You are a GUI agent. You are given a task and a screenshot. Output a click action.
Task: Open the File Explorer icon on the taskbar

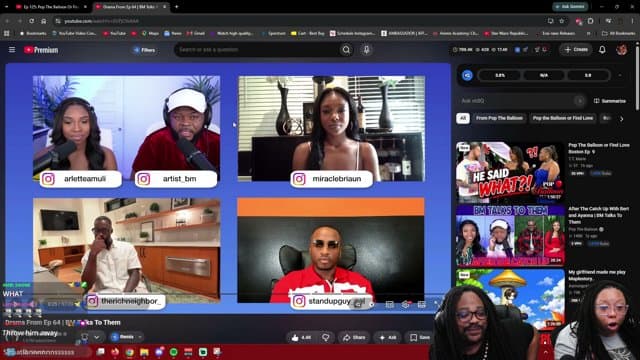click(144, 352)
